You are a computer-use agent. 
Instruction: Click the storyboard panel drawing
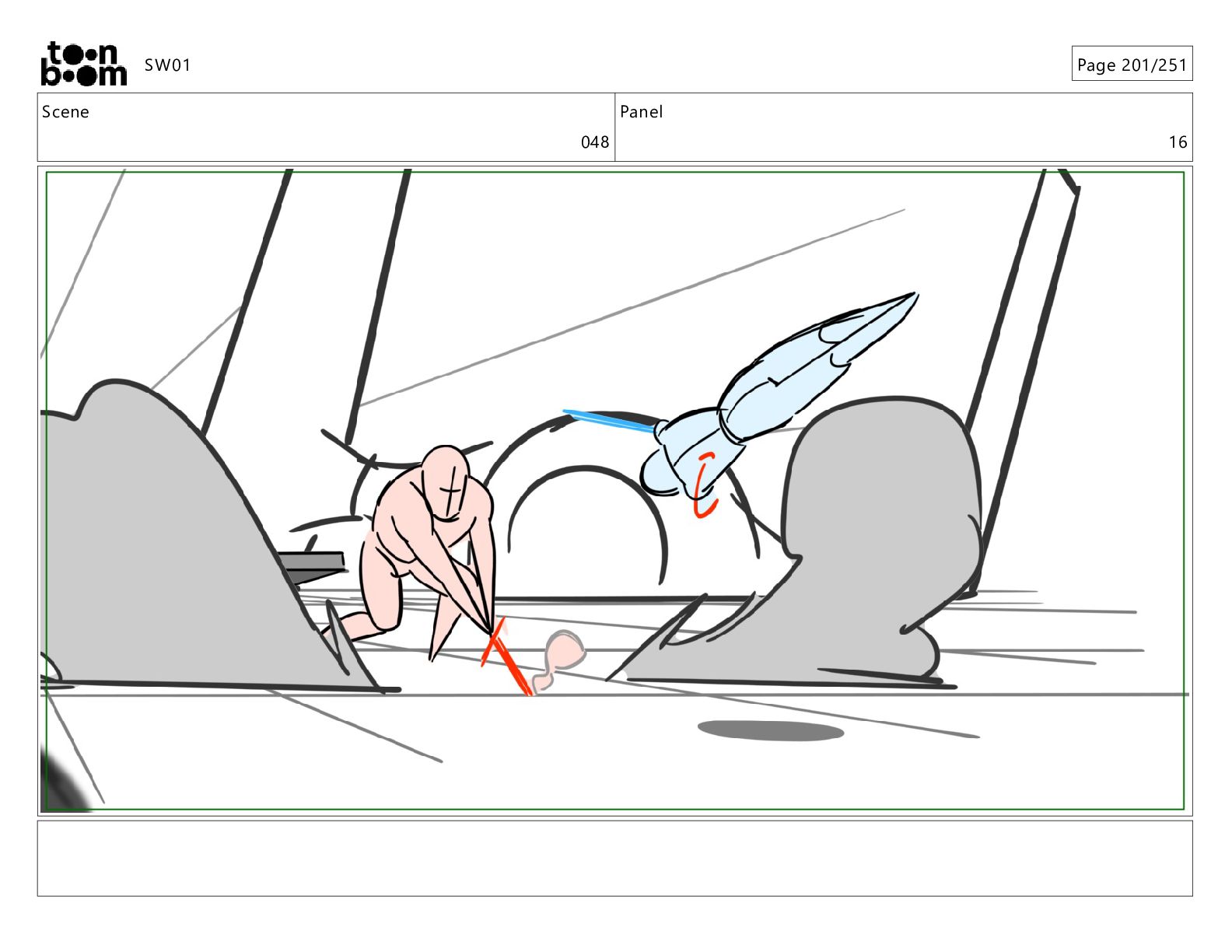[x=614, y=491]
